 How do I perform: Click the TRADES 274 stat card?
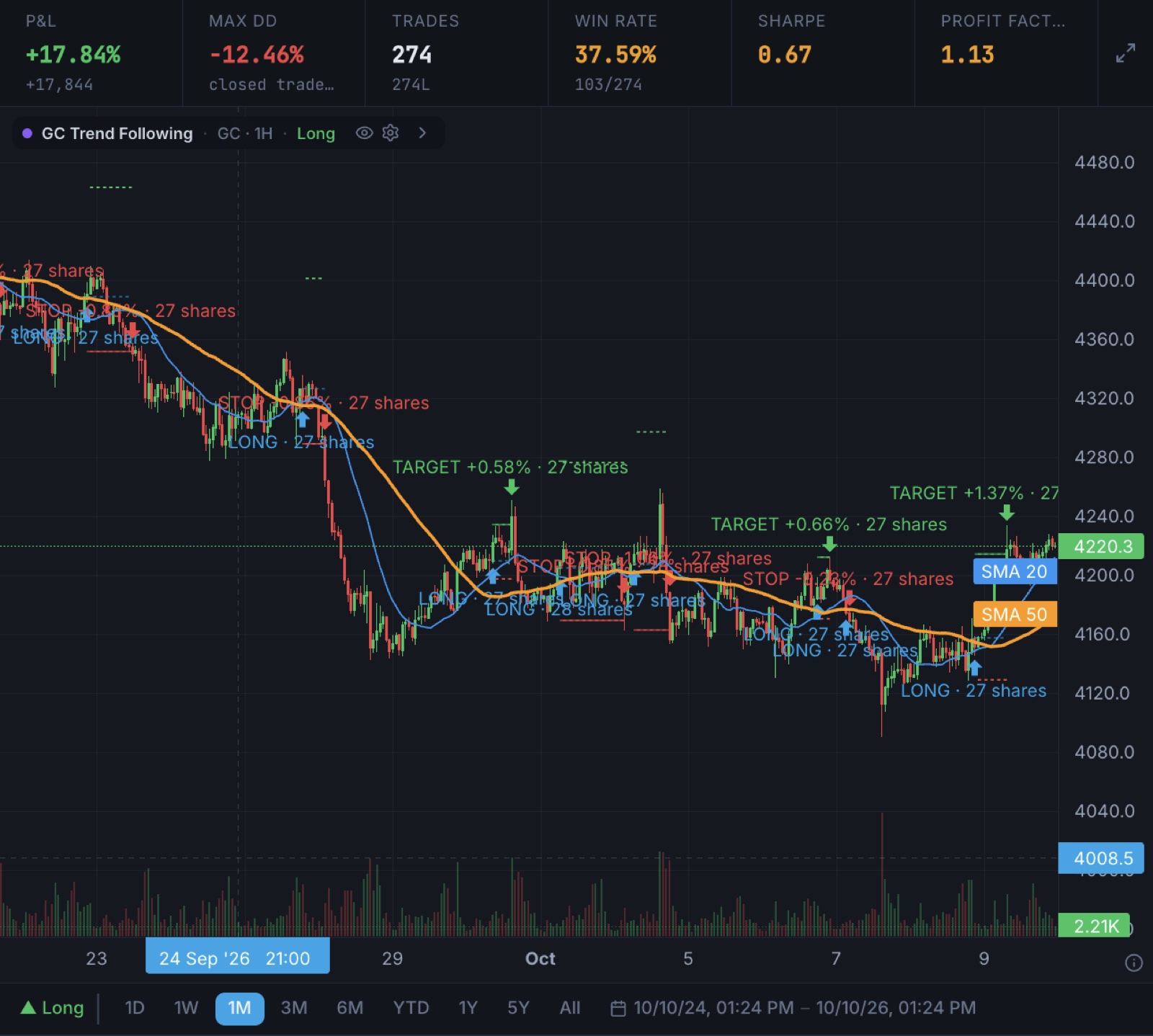(x=457, y=53)
